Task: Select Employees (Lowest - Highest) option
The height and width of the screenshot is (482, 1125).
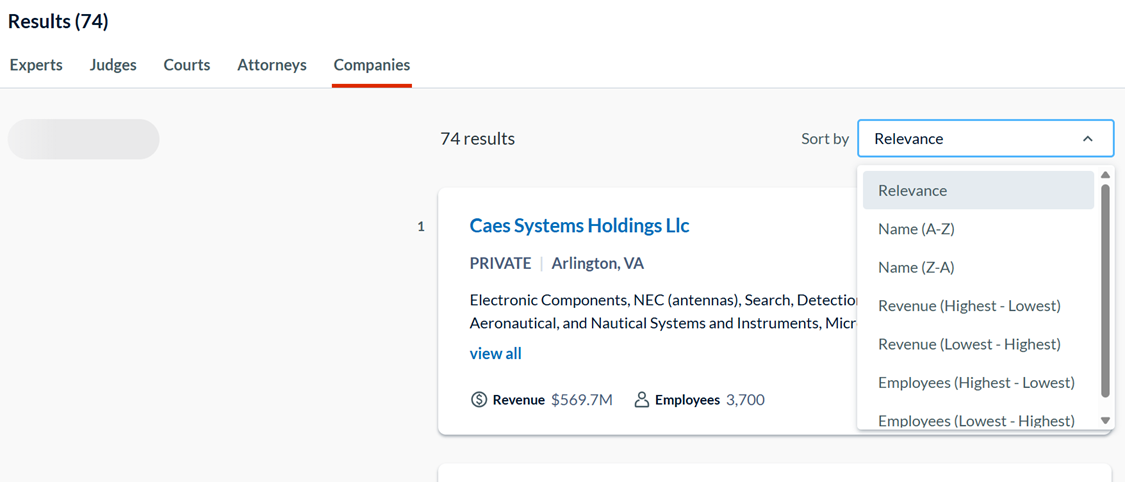Action: pyautogui.click(x=976, y=420)
